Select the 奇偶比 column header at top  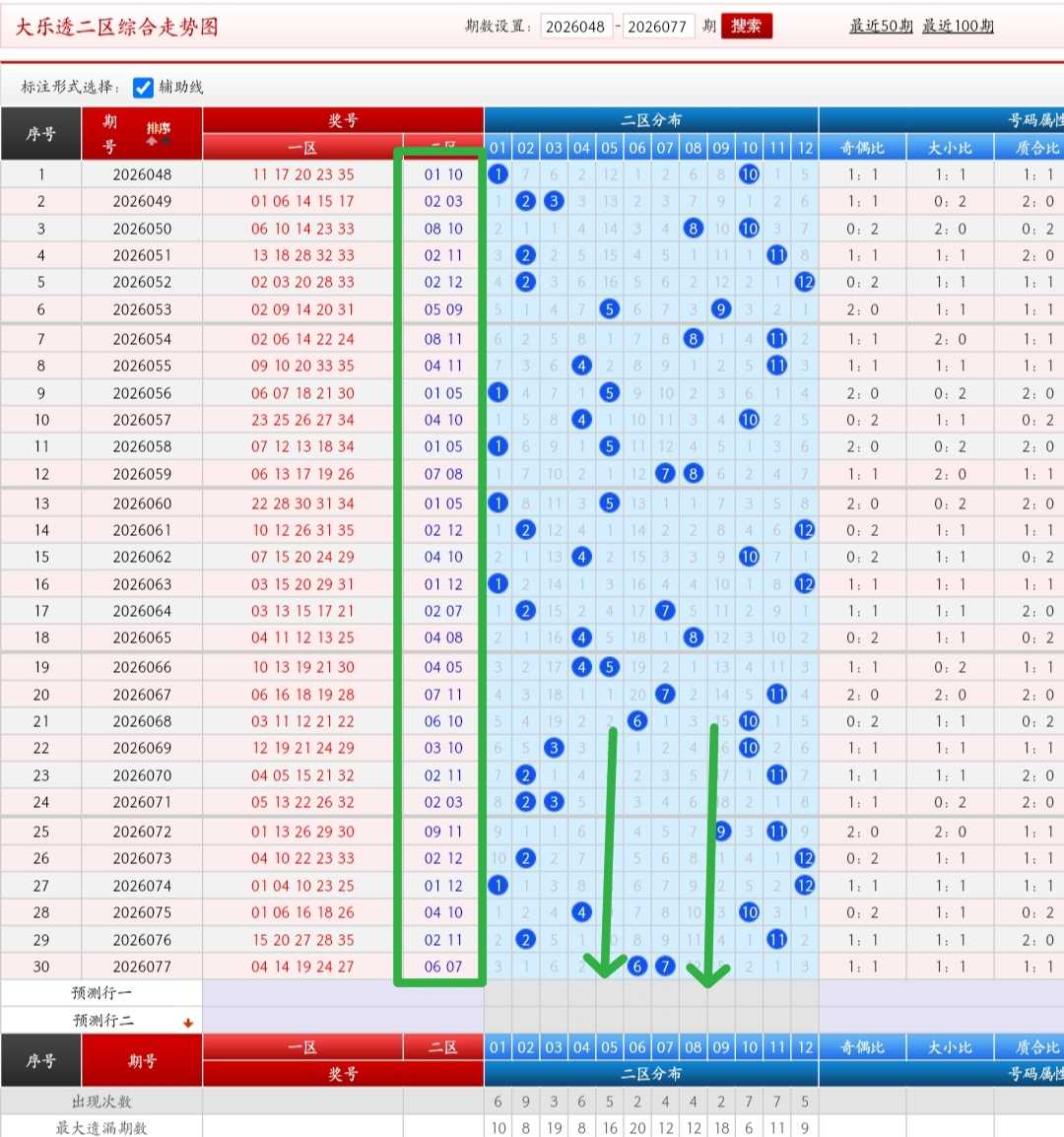tap(862, 148)
